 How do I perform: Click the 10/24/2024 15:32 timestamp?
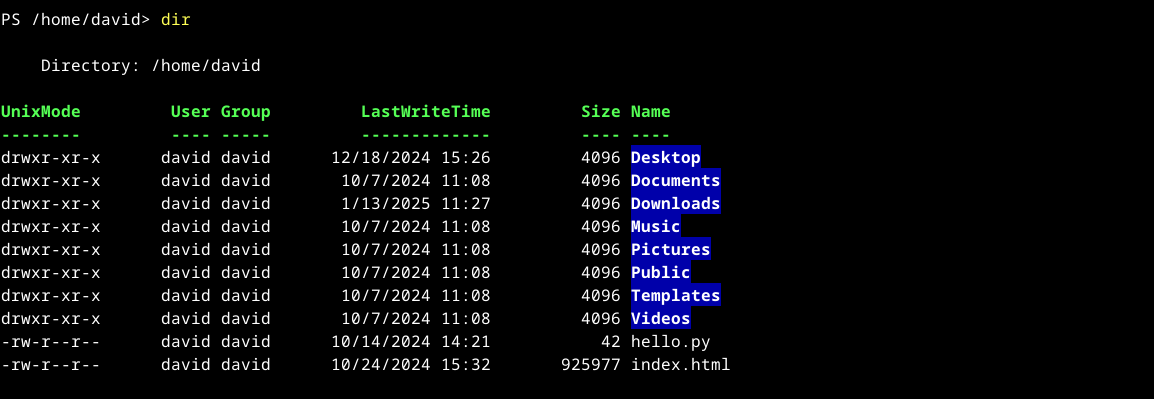(x=411, y=364)
